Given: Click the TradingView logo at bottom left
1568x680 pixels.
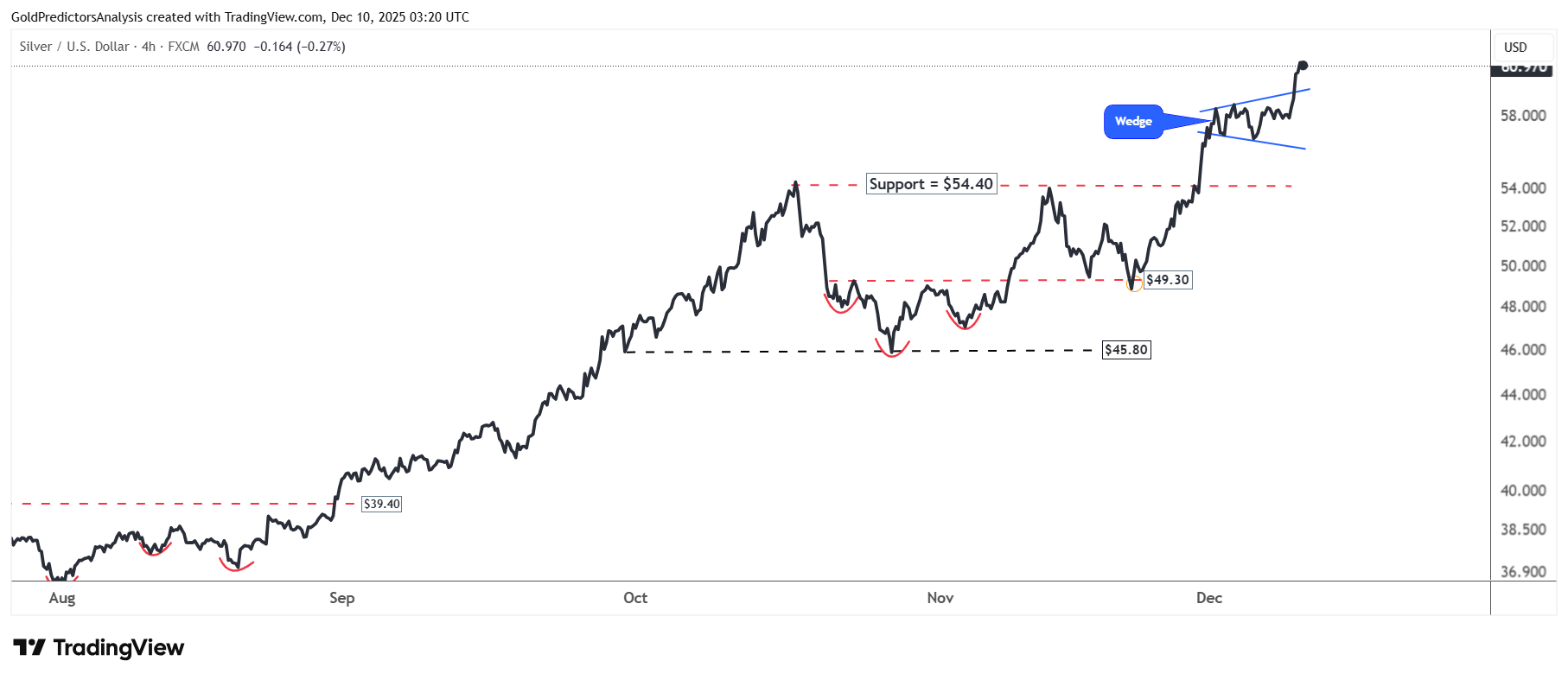Looking at the screenshot, I should 99,648.
